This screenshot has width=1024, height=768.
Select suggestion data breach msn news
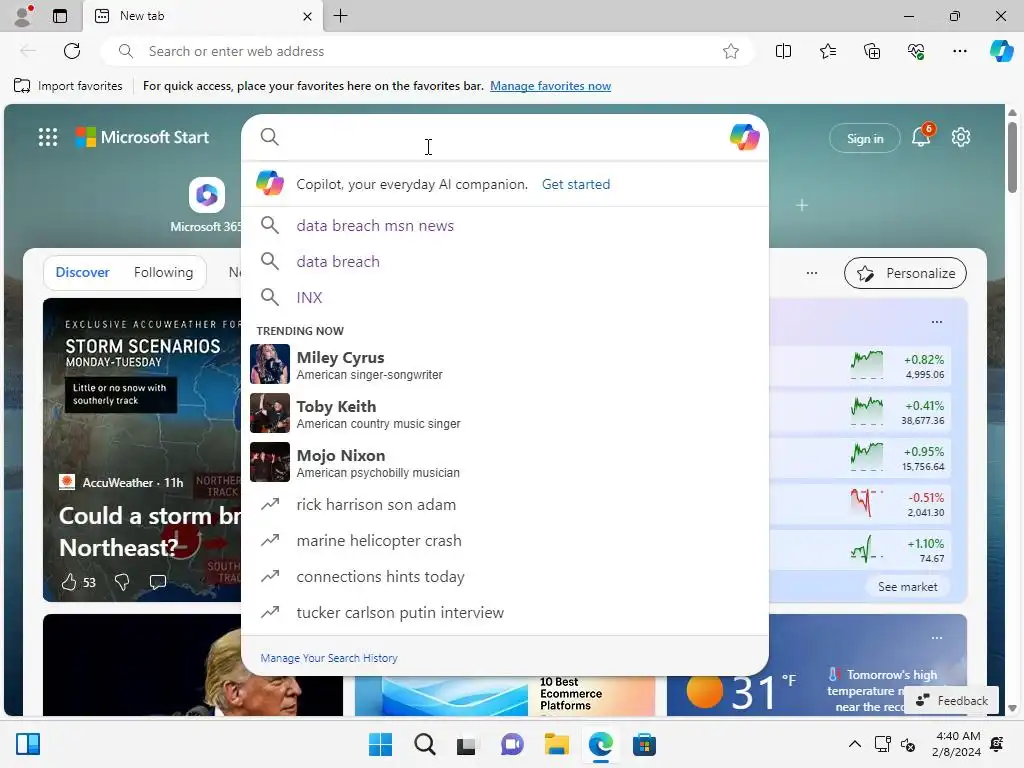tap(505, 225)
